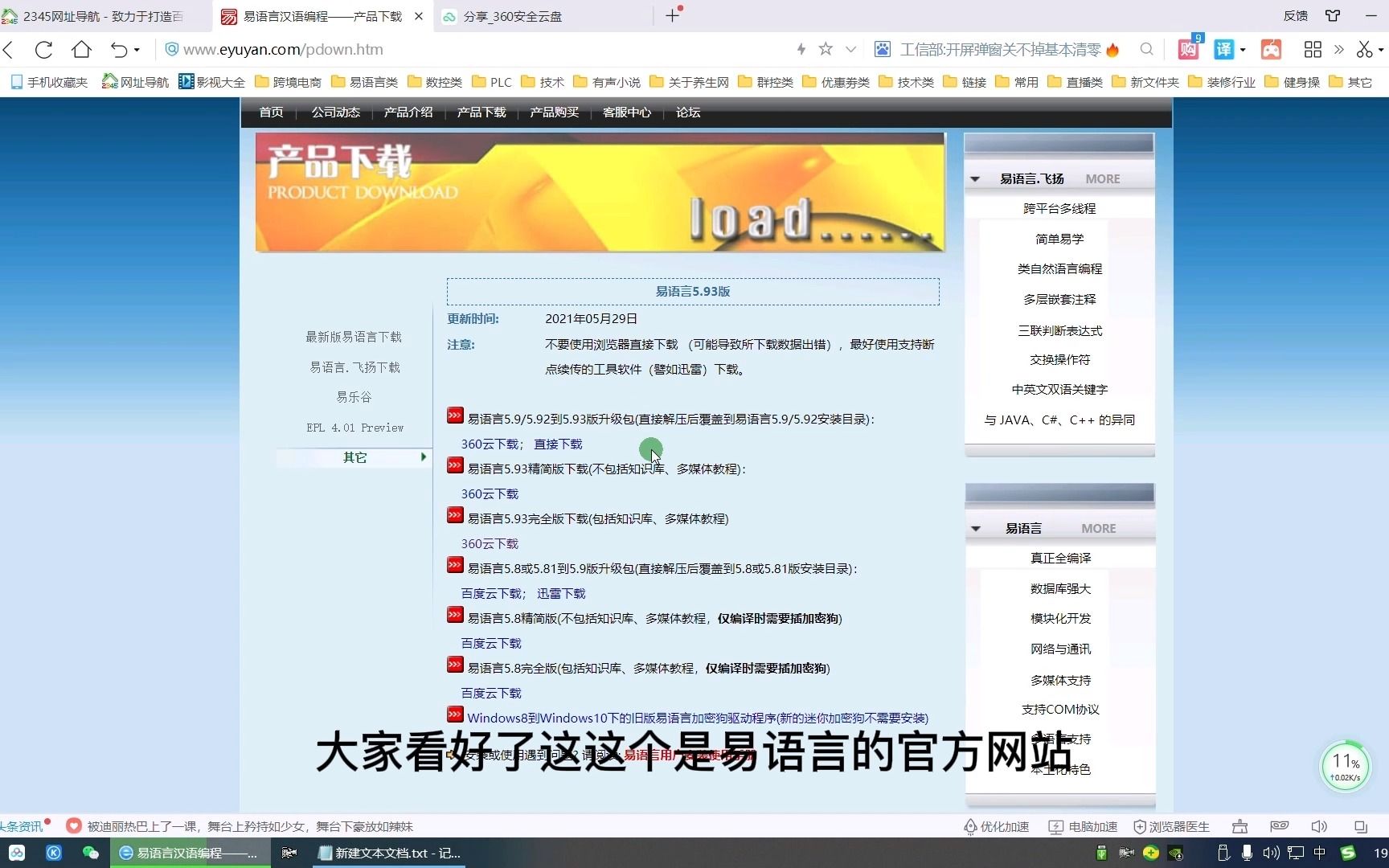Open 产品介绍 in site navigation
Viewport: 1389px width, 868px height.
408,112
